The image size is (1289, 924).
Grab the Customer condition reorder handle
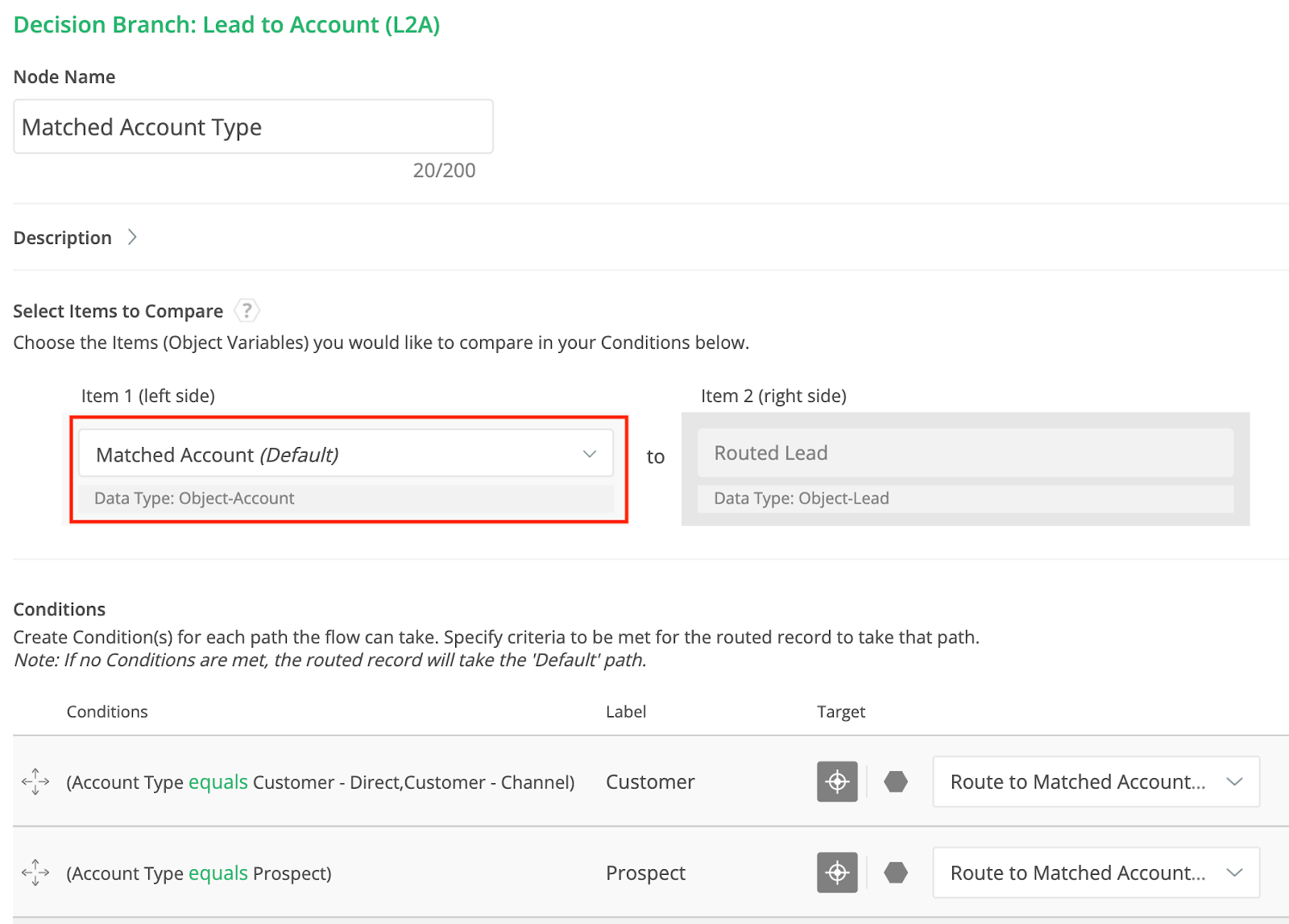point(35,781)
